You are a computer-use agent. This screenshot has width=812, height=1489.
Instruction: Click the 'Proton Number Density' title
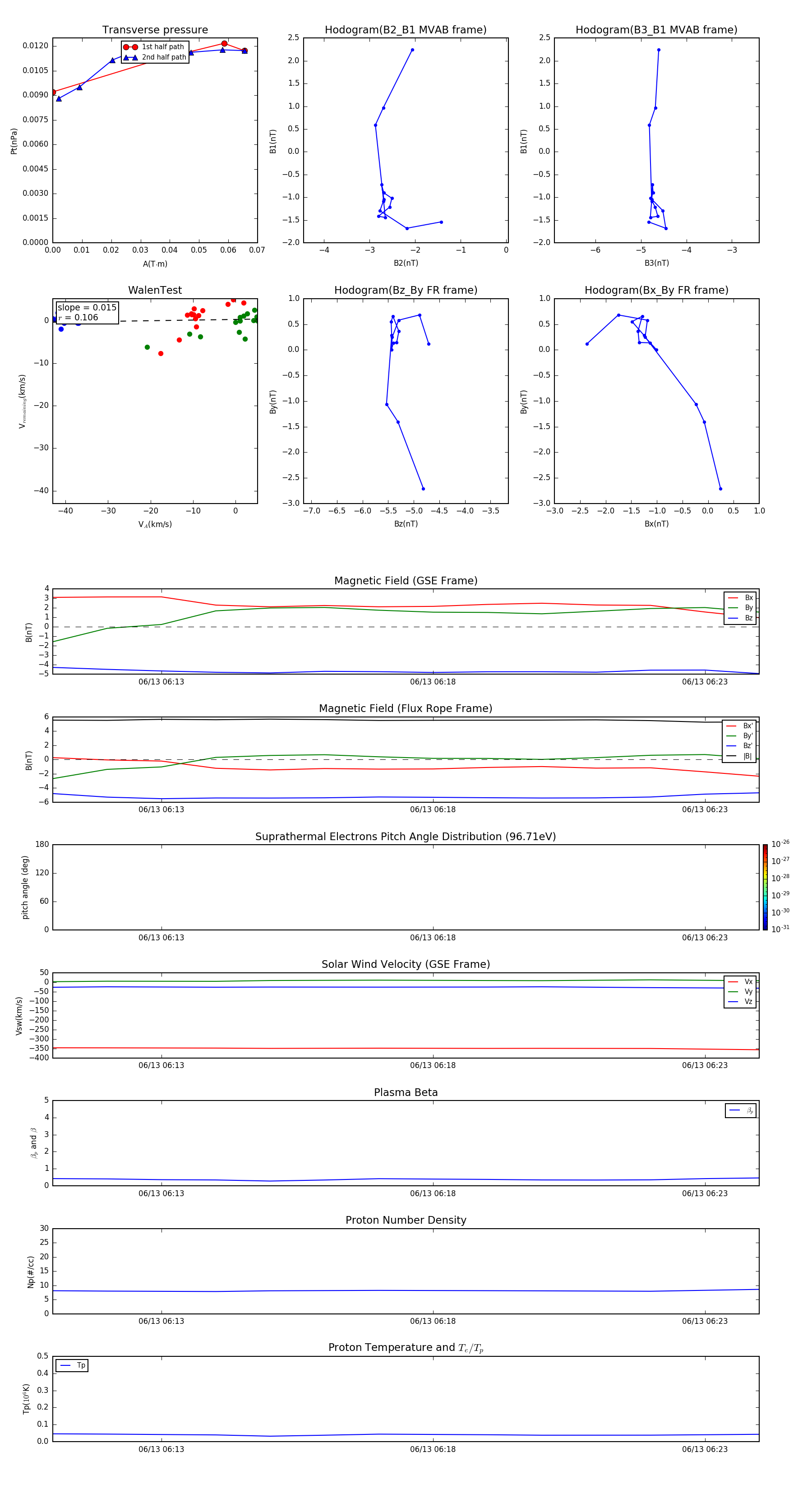click(x=406, y=1220)
